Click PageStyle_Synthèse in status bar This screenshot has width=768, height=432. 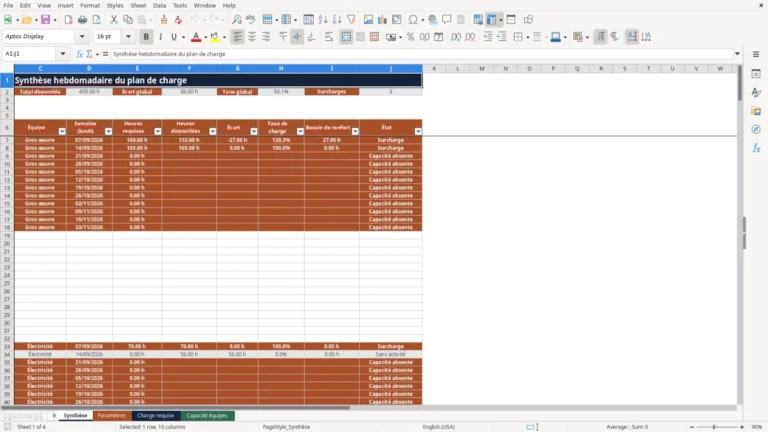click(x=287, y=427)
